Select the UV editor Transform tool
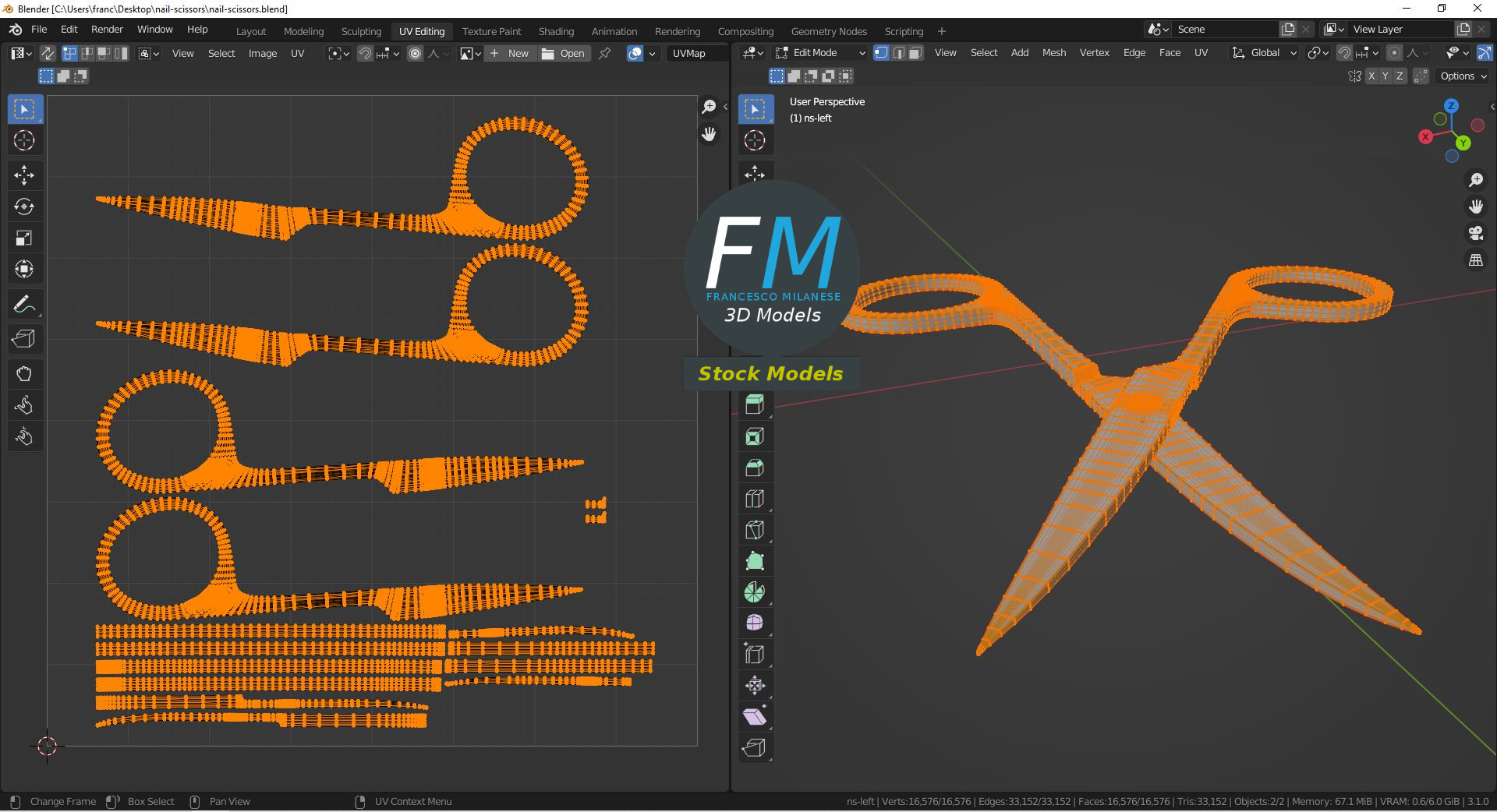The height and width of the screenshot is (812, 1497). coord(24,269)
